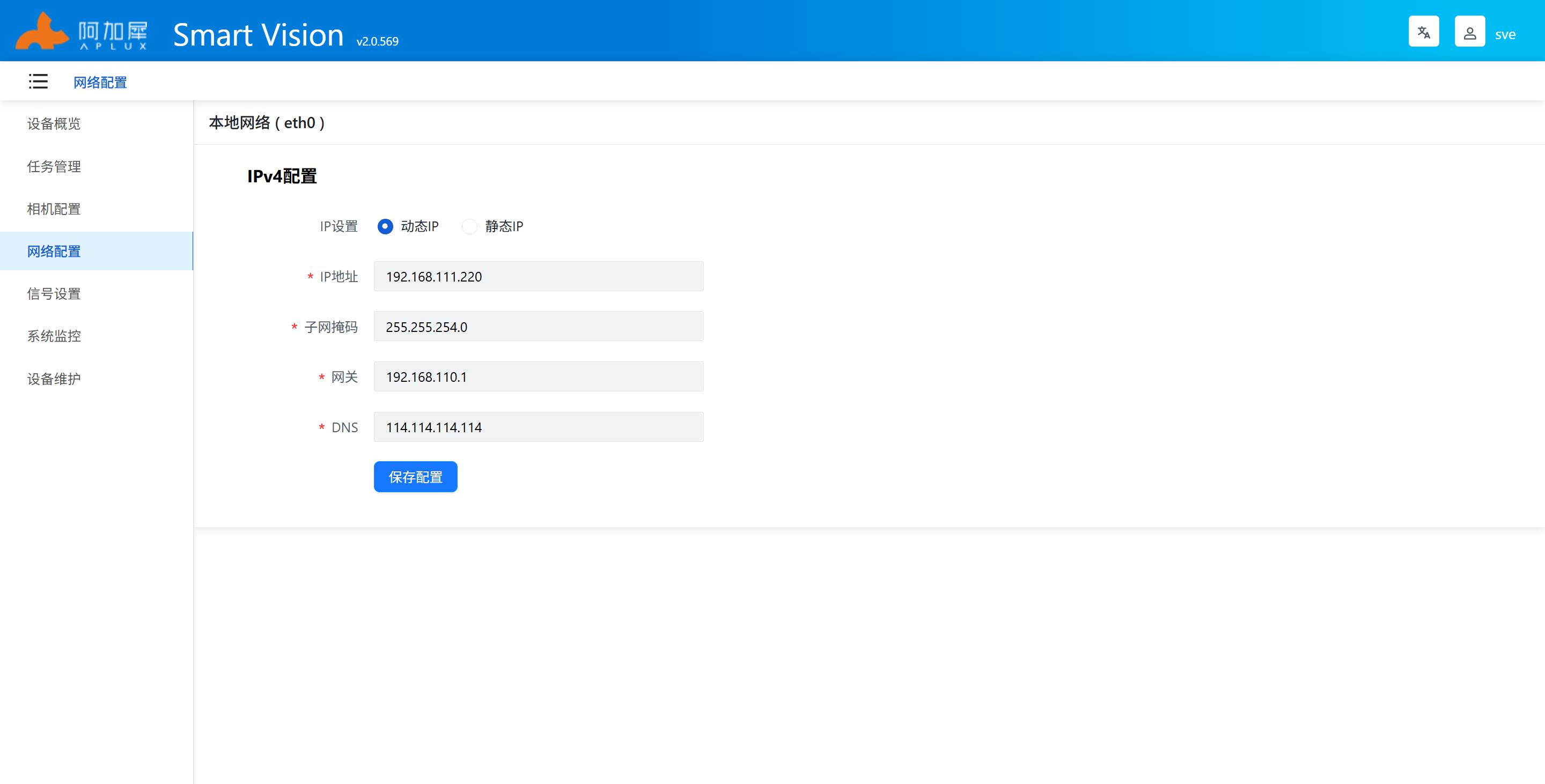Click the sve username label
The width and height of the screenshot is (1545, 784).
[1505, 35]
